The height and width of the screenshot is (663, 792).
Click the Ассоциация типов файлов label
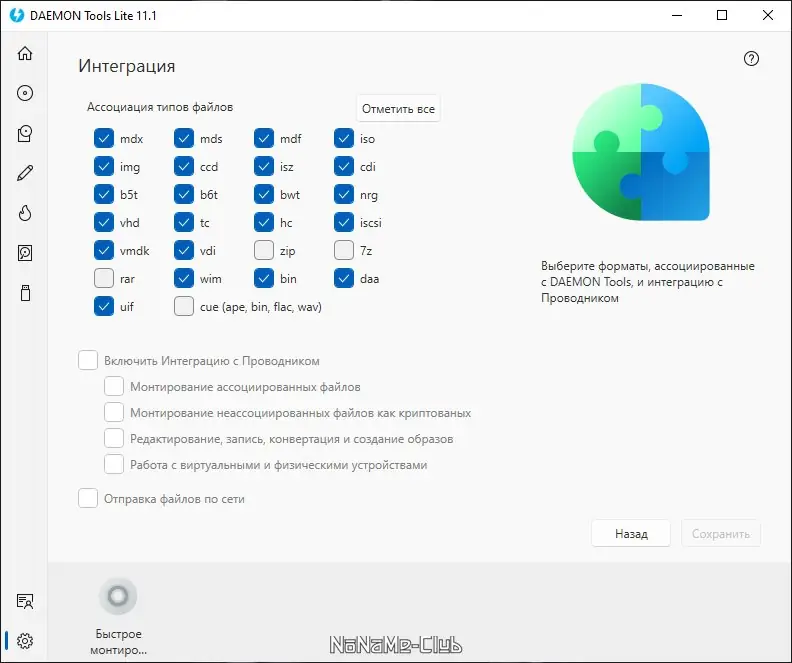coord(160,107)
